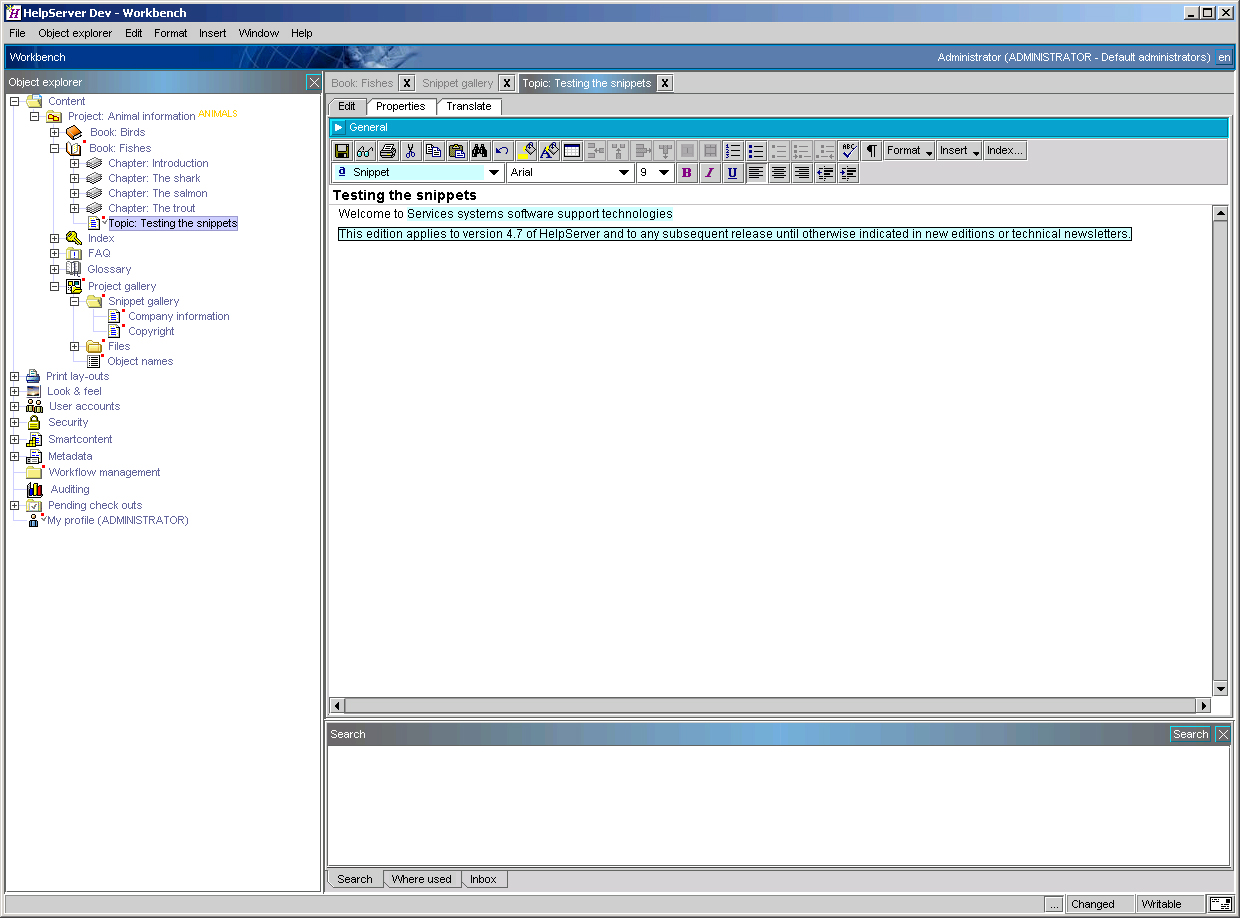Image resolution: width=1240 pixels, height=918 pixels.
Task: Switch to the Book: Fishes document tab
Action: (x=362, y=83)
